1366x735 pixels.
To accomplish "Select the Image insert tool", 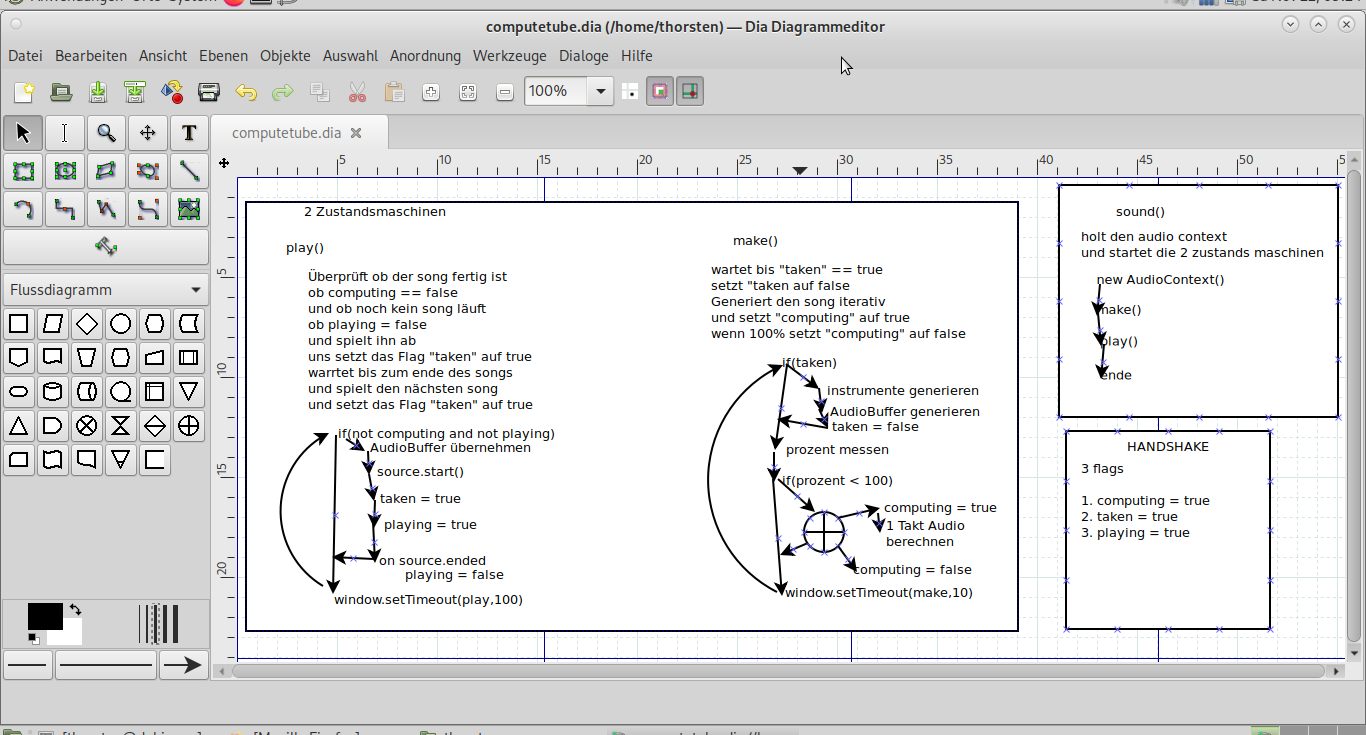I will click(188, 209).
